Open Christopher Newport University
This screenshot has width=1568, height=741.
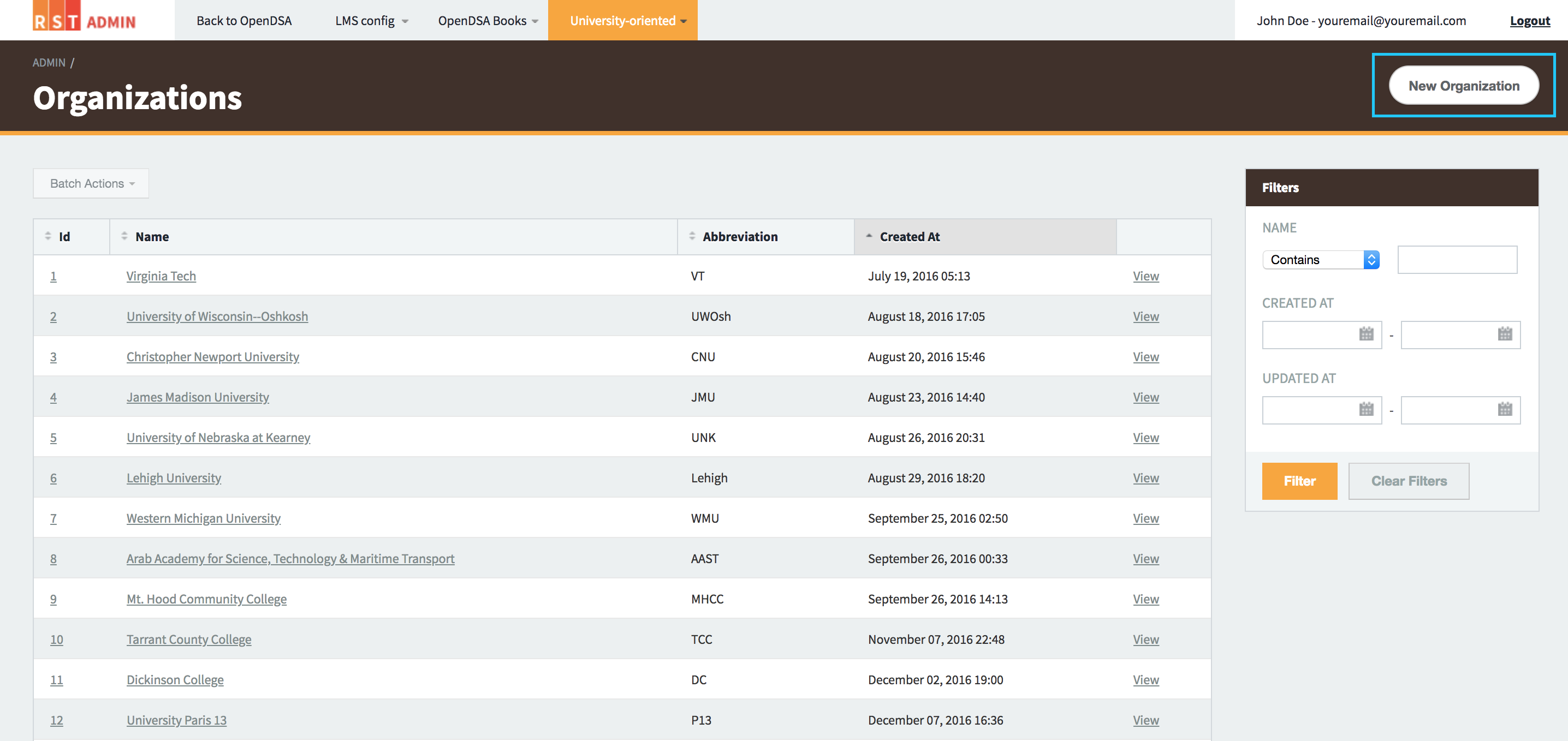pyautogui.click(x=212, y=357)
